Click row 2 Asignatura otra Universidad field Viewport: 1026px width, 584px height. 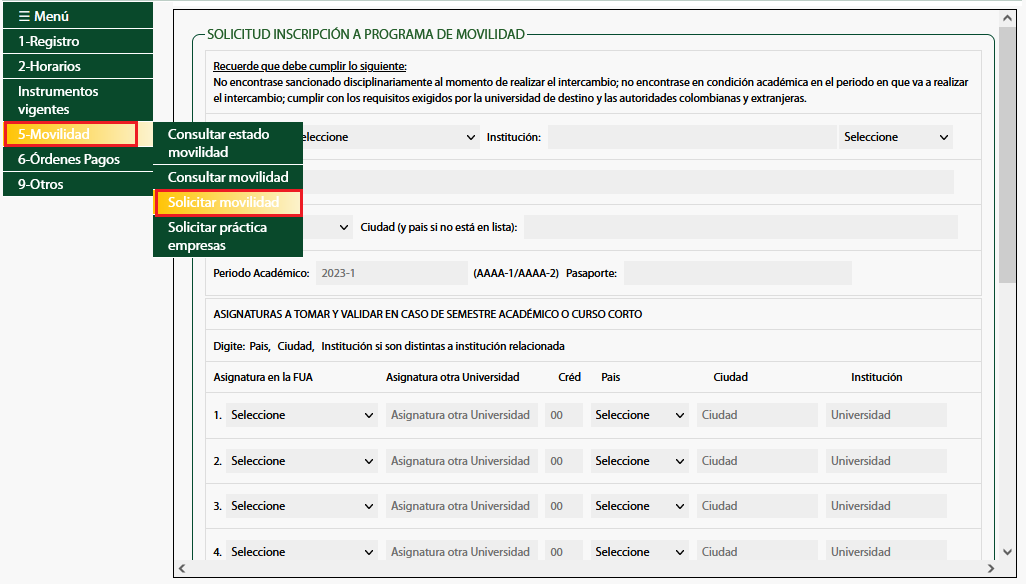(461, 460)
